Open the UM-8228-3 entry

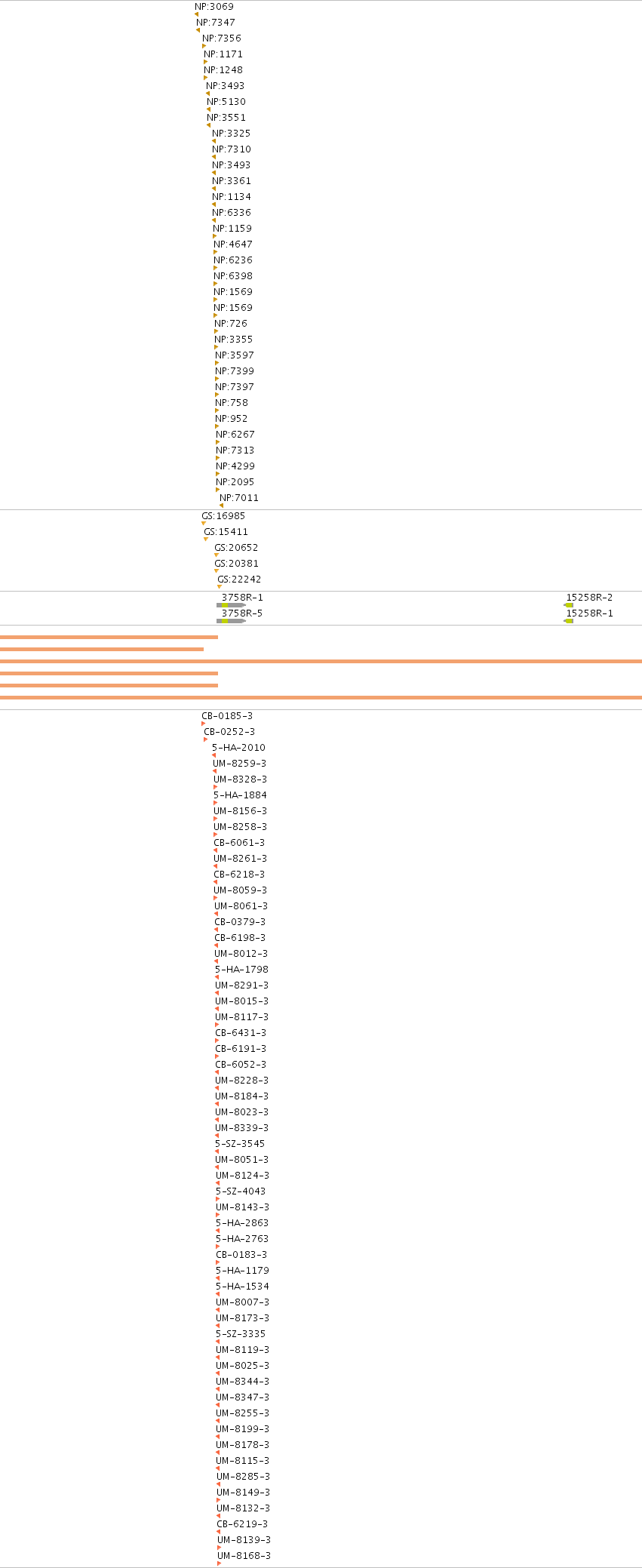(x=241, y=1081)
